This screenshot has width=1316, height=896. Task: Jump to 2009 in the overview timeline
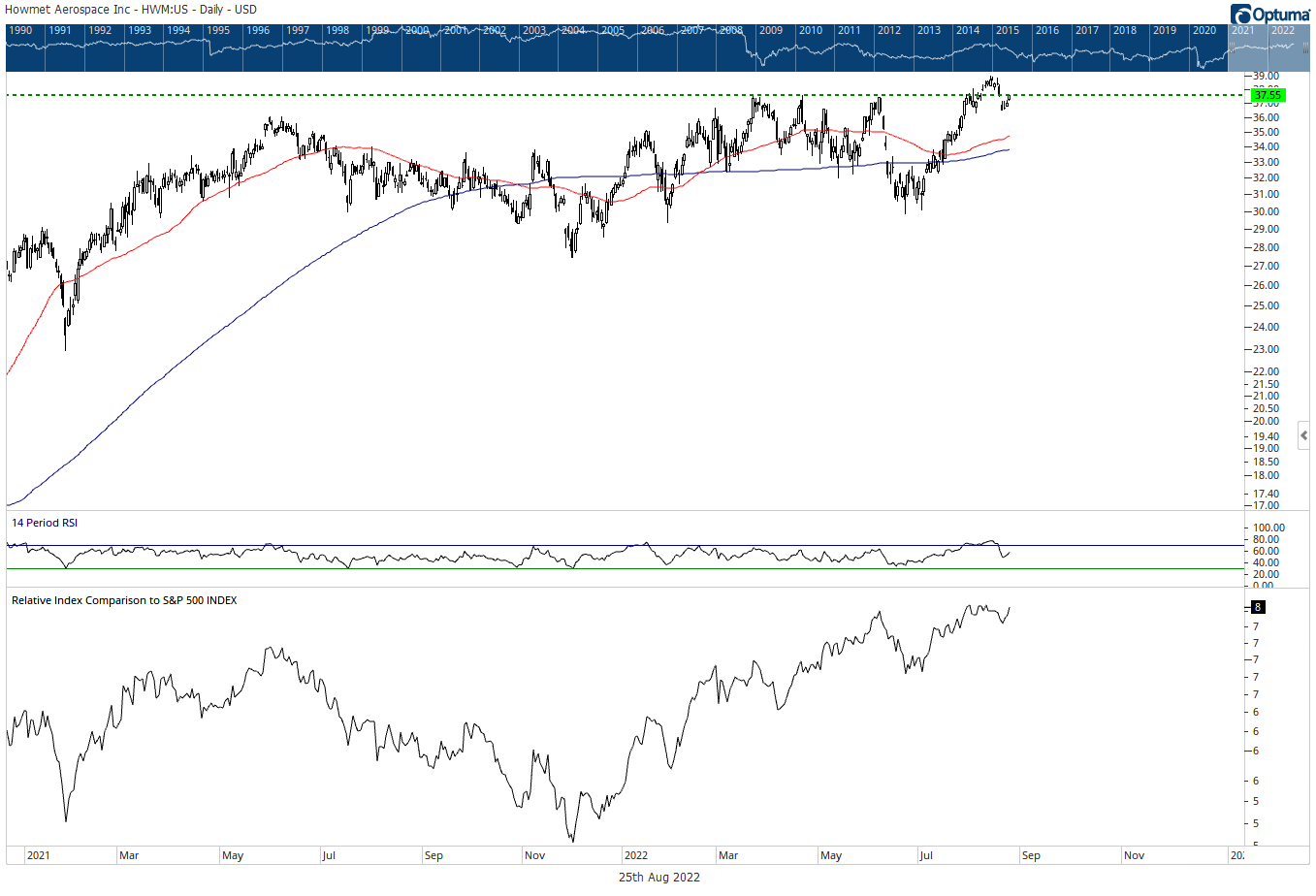(x=771, y=30)
